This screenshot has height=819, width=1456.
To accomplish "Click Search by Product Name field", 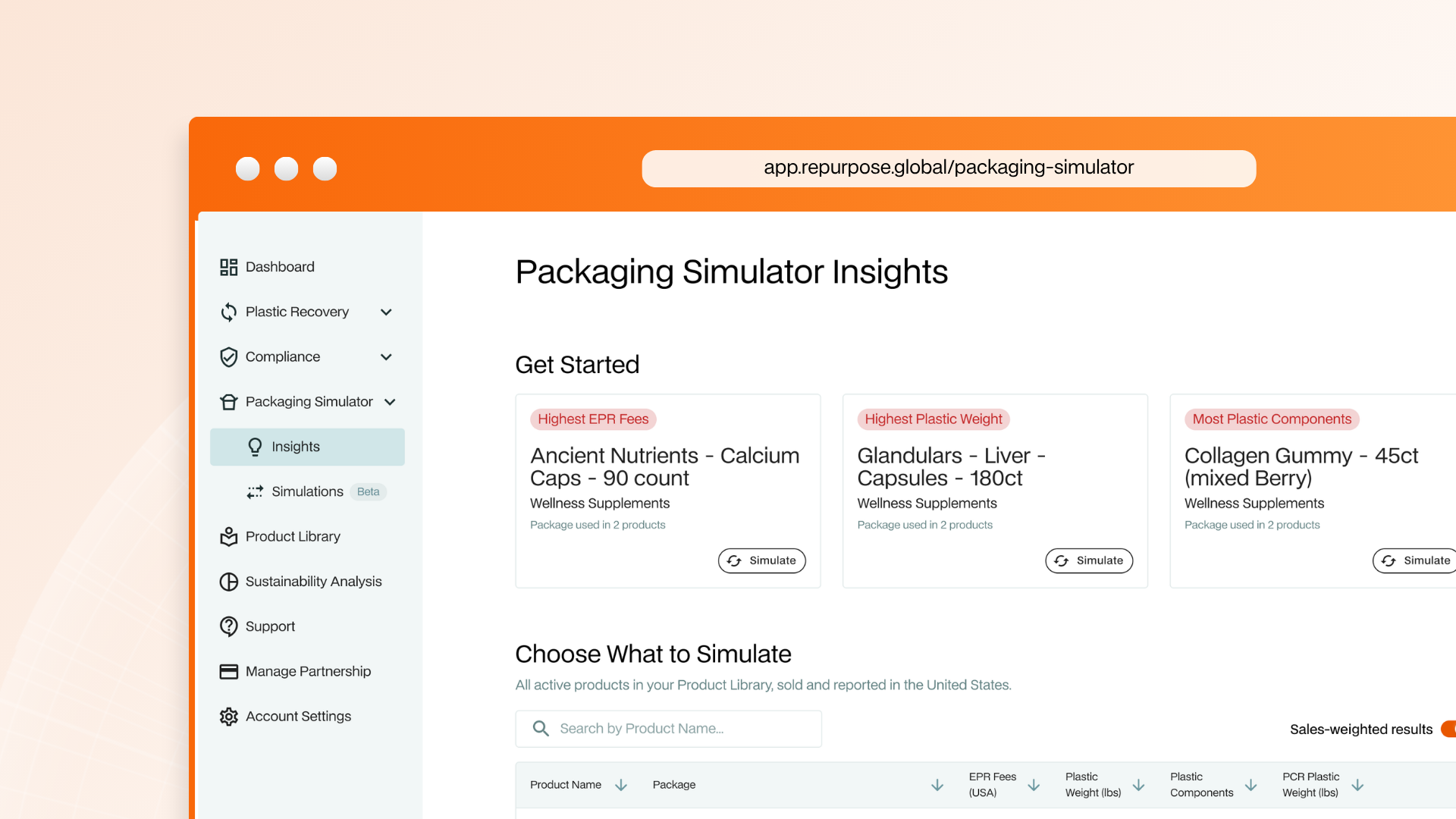I will [668, 729].
